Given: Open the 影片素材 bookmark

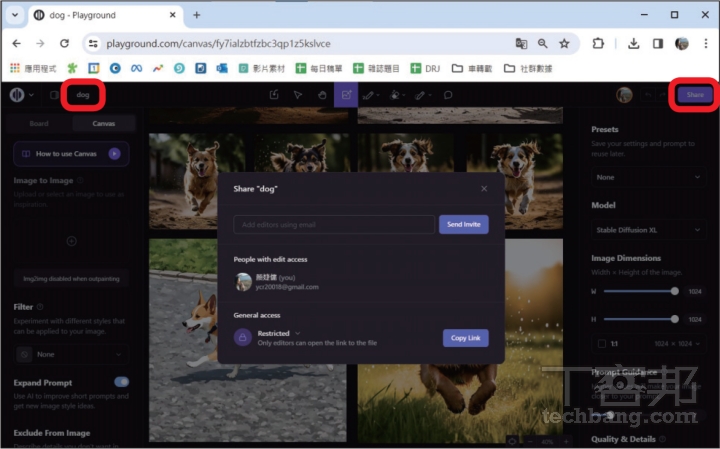Looking at the screenshot, I should pos(262,68).
